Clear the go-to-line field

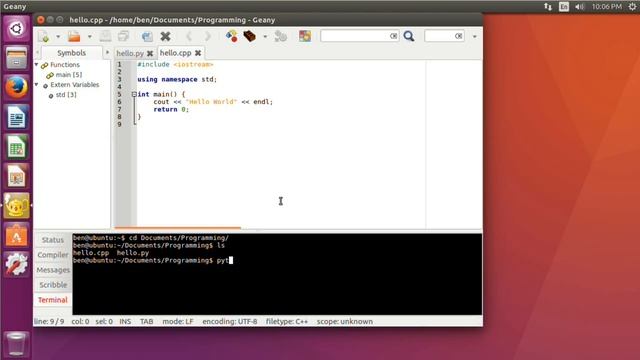click(459, 36)
